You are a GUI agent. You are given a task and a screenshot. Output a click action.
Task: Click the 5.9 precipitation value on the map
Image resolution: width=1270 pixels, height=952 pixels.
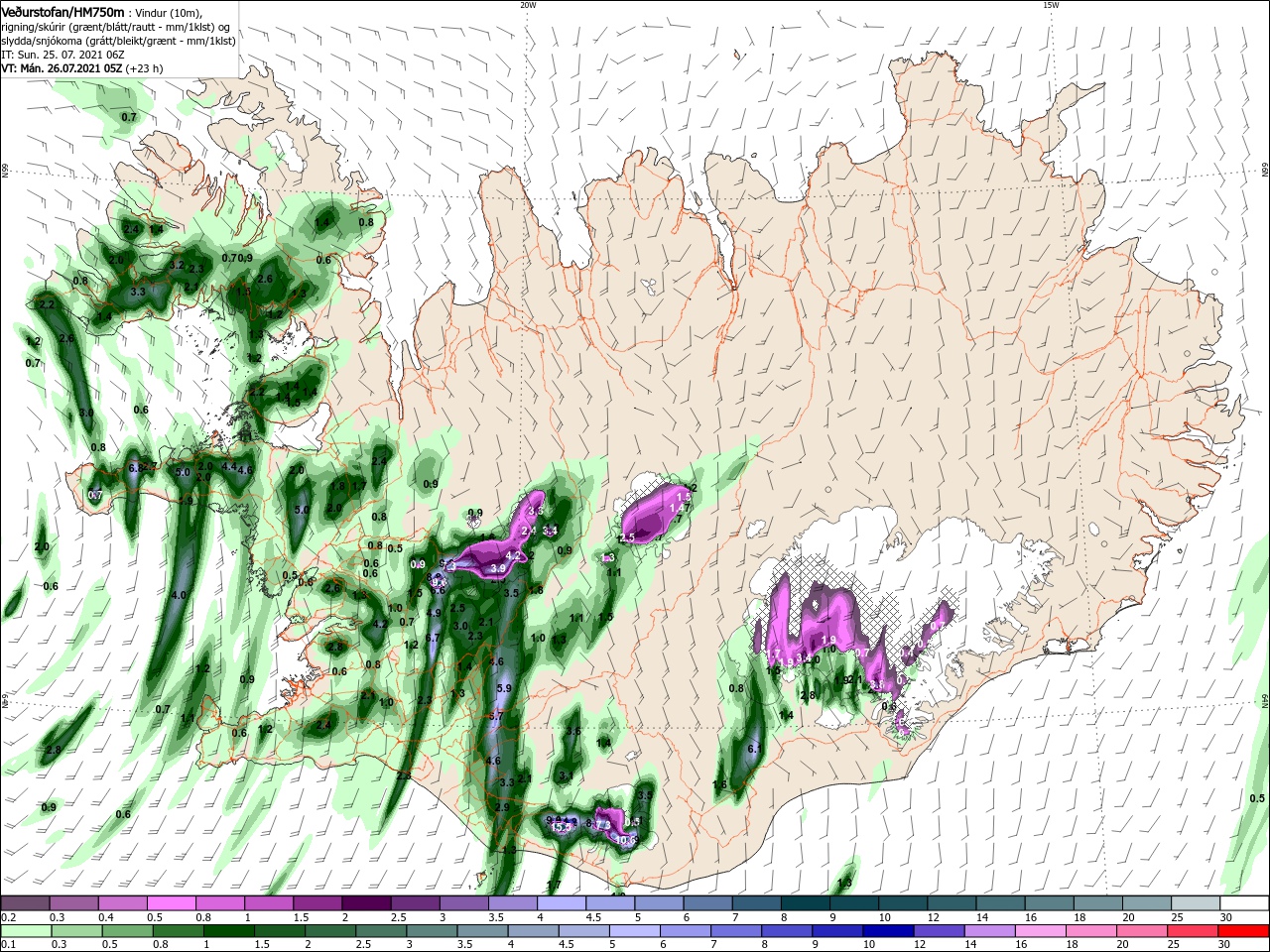point(503,687)
